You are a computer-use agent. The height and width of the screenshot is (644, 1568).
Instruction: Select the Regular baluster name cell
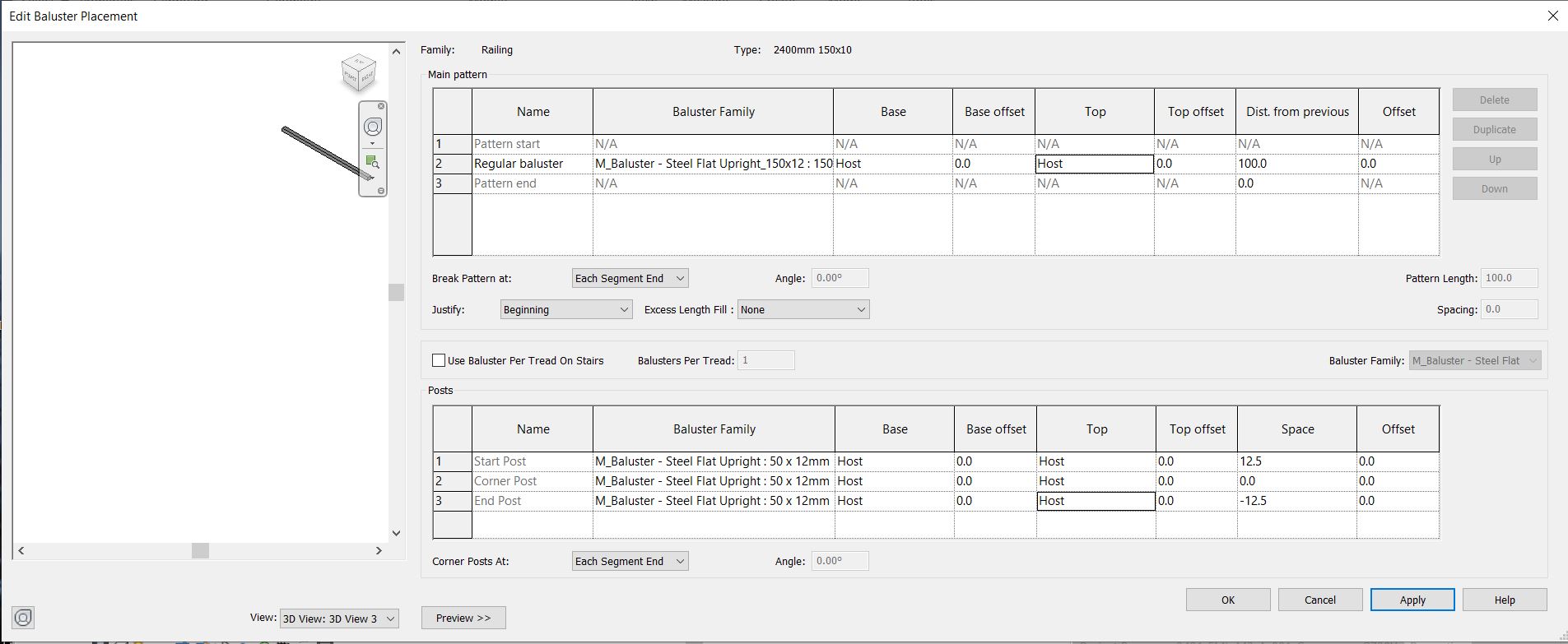533,164
